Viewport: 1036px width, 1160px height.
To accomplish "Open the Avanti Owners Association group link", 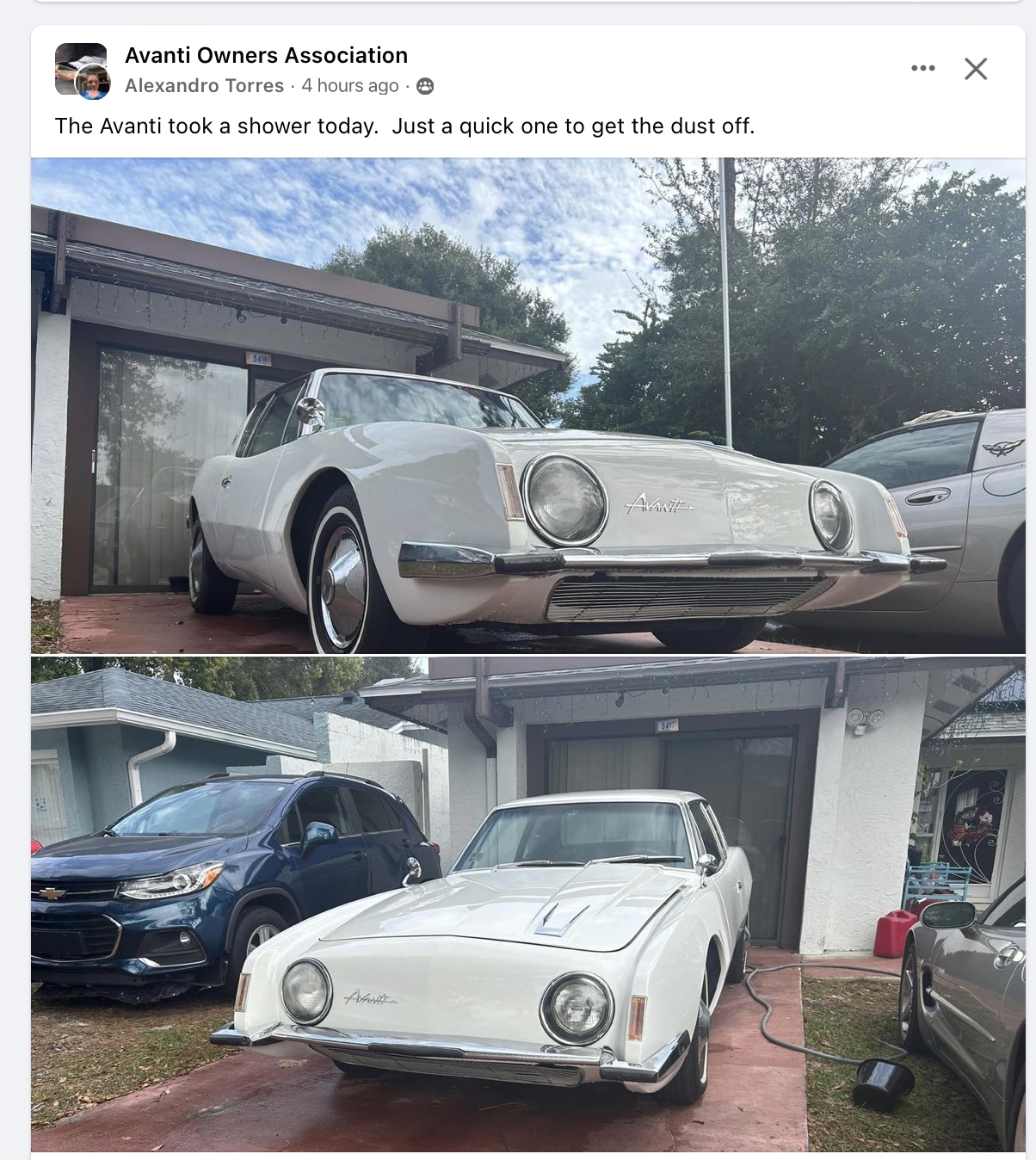I will 266,55.
